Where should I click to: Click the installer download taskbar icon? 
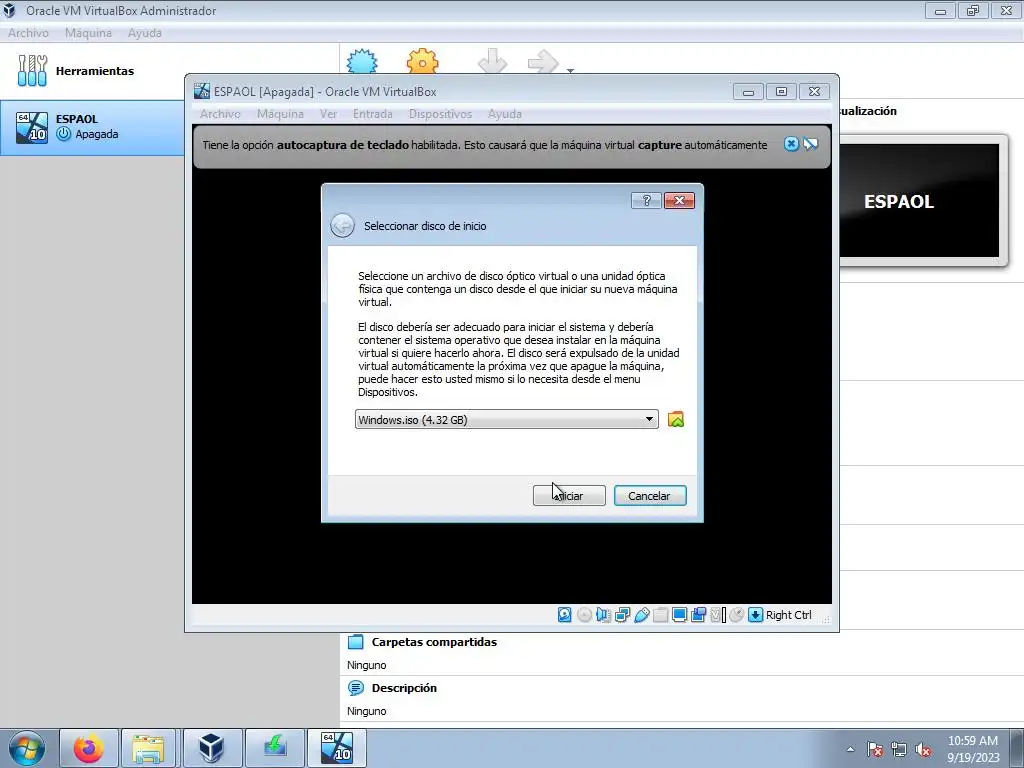point(275,748)
